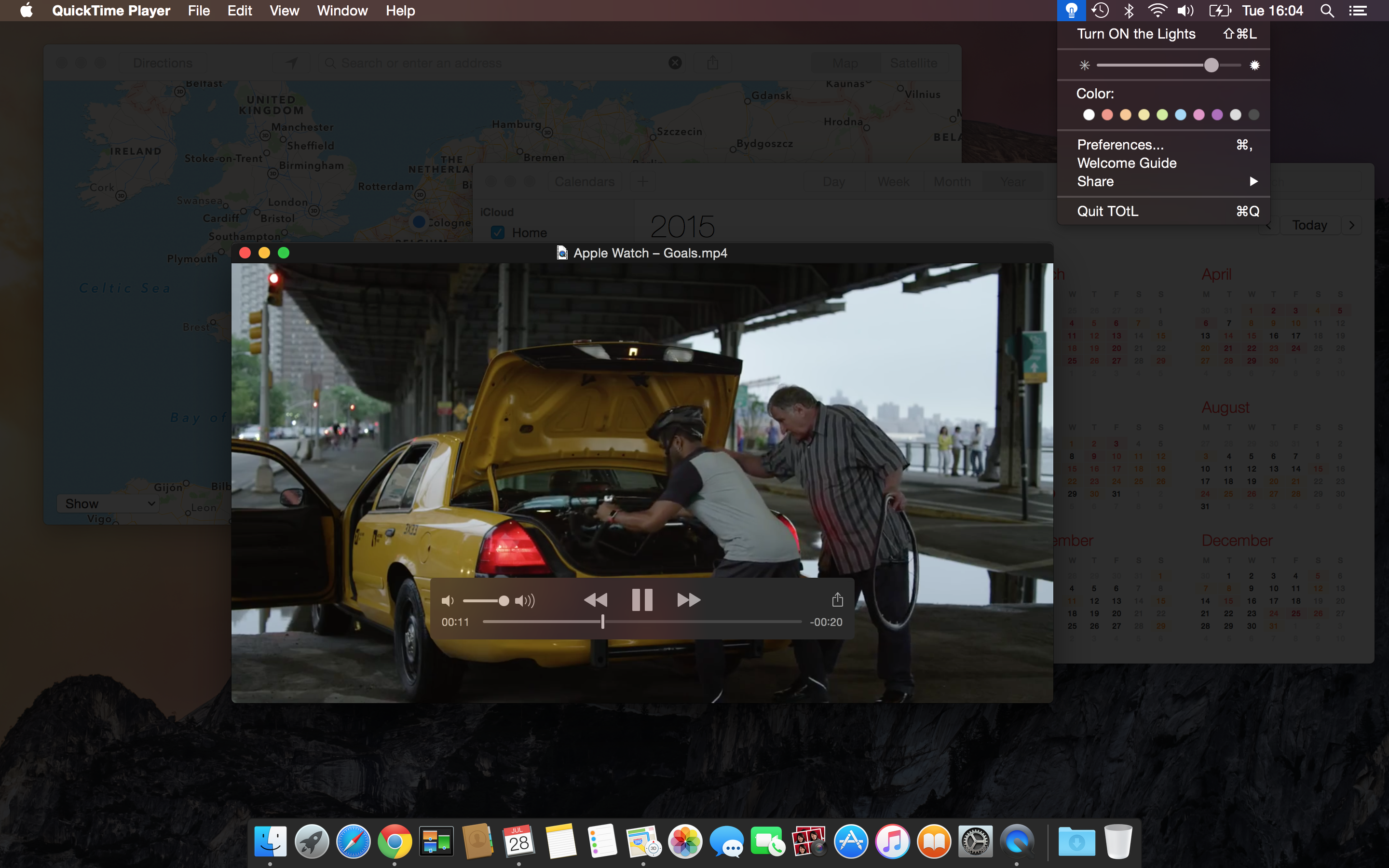1389x868 pixels.
Task: Click Directions button in Maps
Action: click(163, 63)
